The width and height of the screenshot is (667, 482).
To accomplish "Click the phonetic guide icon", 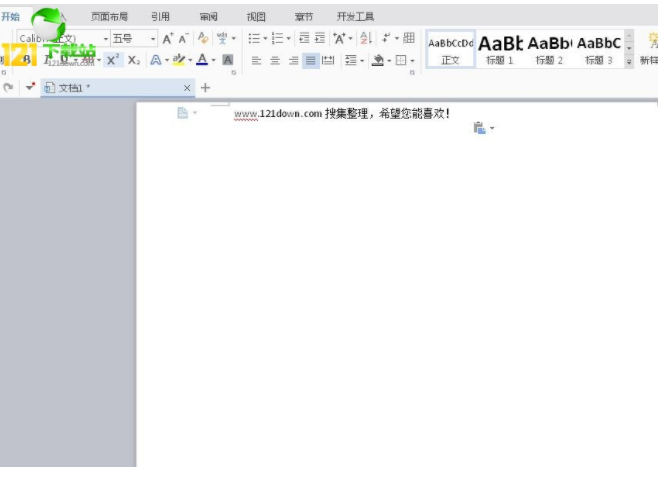I will click(x=222, y=38).
